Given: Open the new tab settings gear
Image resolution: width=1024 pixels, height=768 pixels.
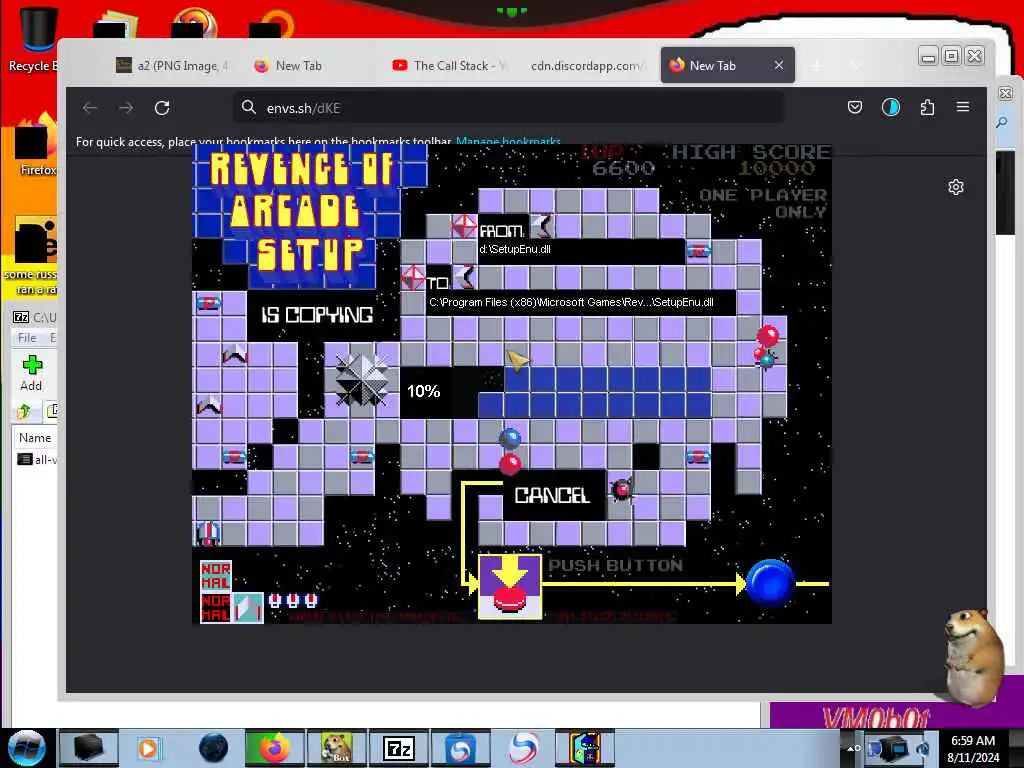Looking at the screenshot, I should coord(955,187).
